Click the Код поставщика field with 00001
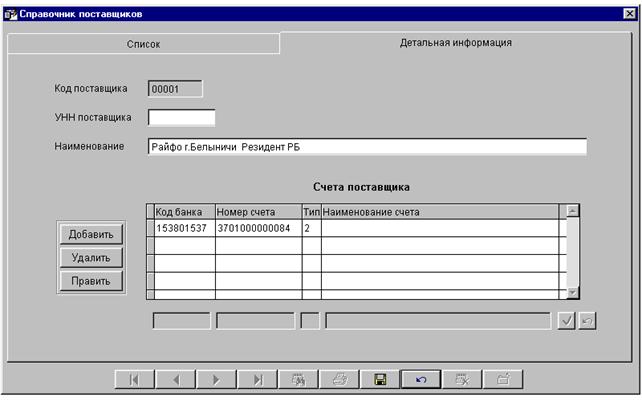 (175, 89)
